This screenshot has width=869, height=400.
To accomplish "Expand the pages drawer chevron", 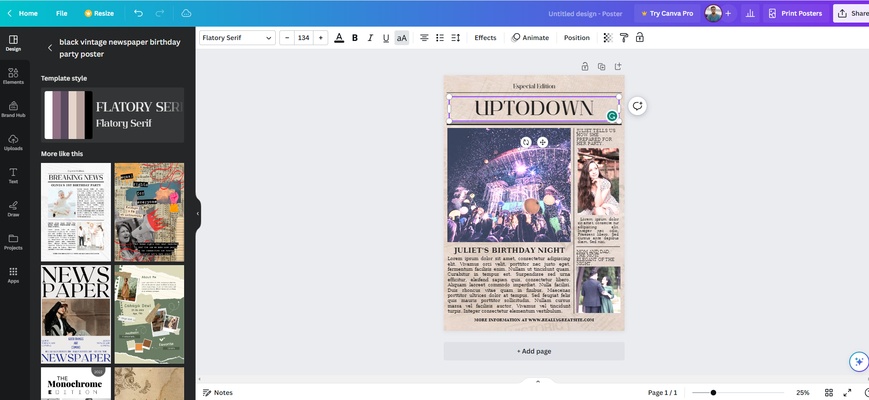I will pyautogui.click(x=537, y=381).
